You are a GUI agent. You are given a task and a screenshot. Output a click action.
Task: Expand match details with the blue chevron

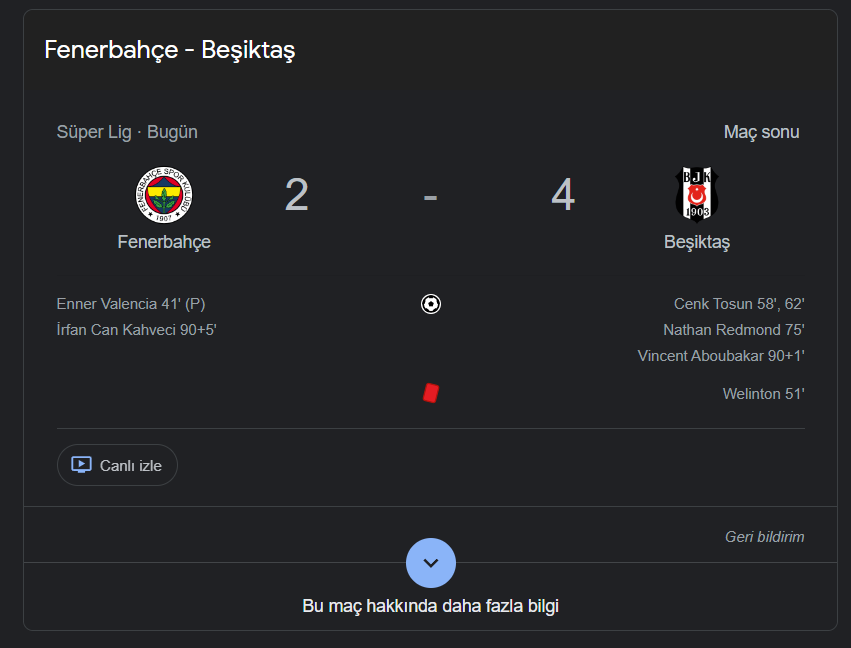pos(431,563)
